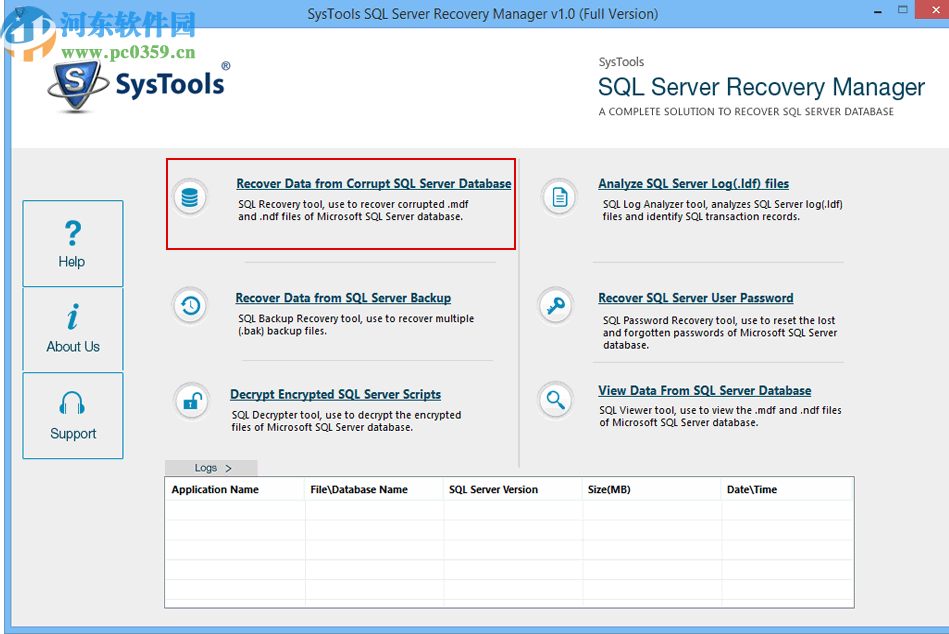Click the document icon for SQL log analysis
949x634 pixels.
point(558,197)
